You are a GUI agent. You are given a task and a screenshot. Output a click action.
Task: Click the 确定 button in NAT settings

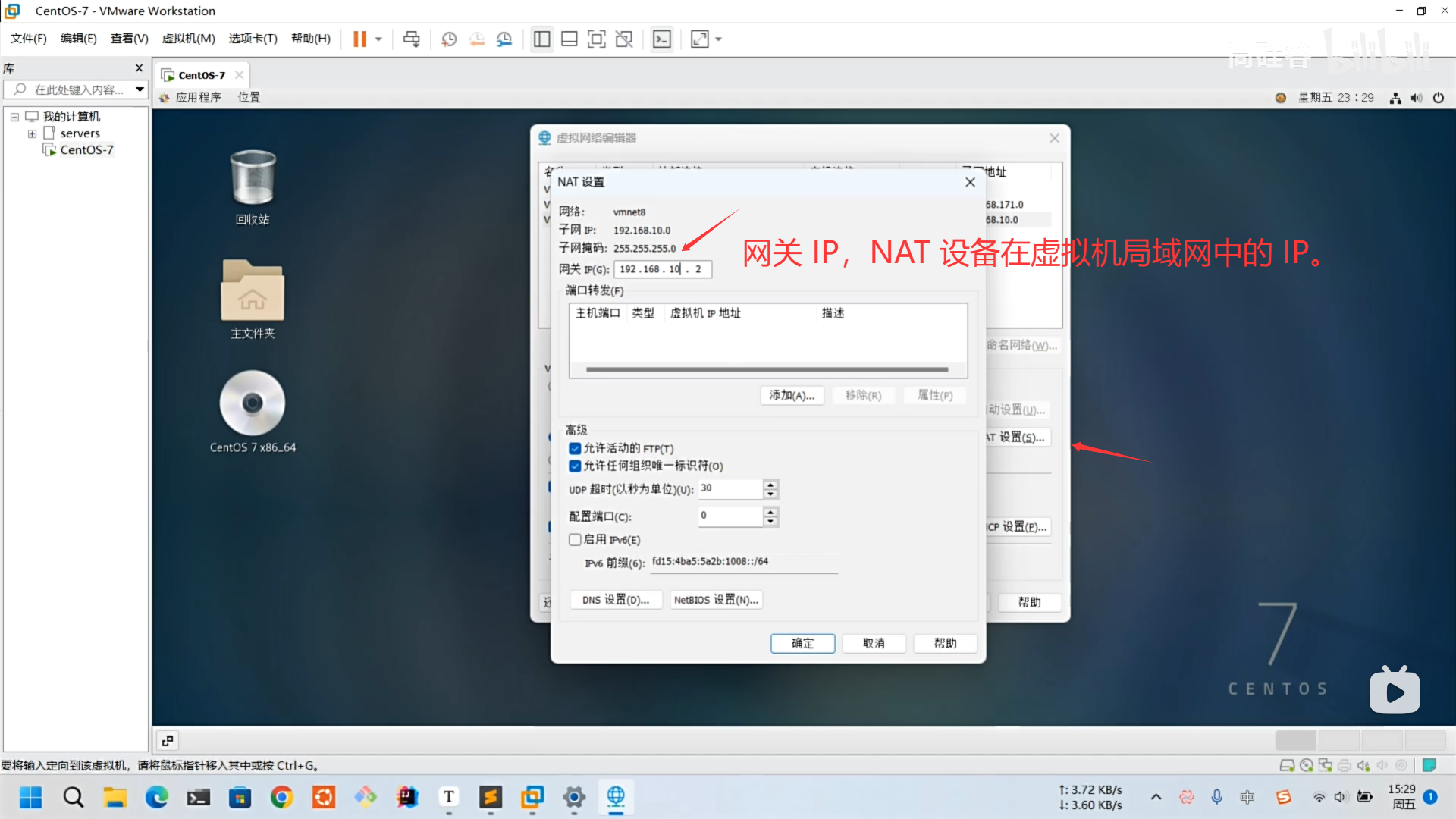(802, 643)
